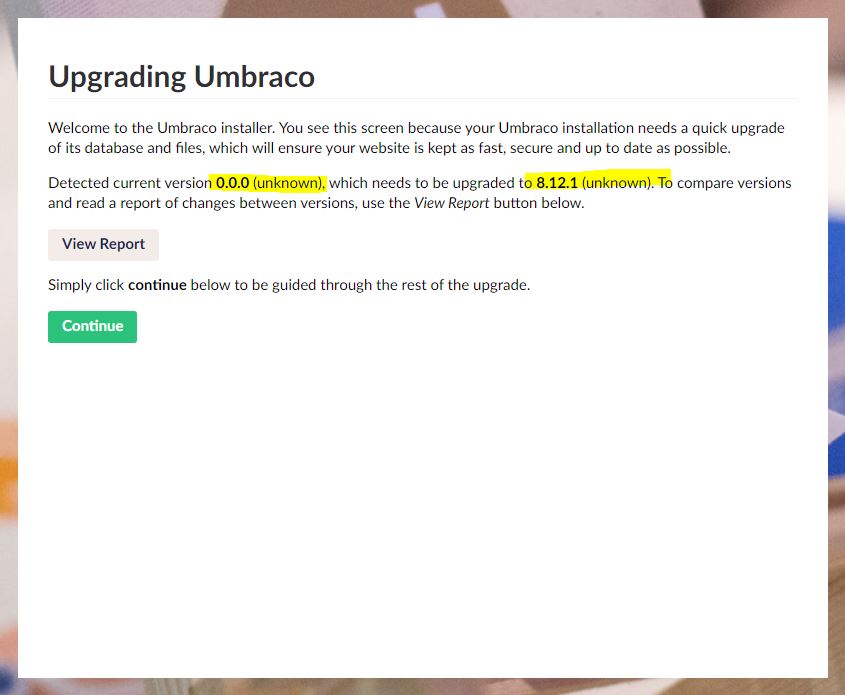The width and height of the screenshot is (845, 695).
Task: Click the View Report button
Action: click(x=103, y=245)
